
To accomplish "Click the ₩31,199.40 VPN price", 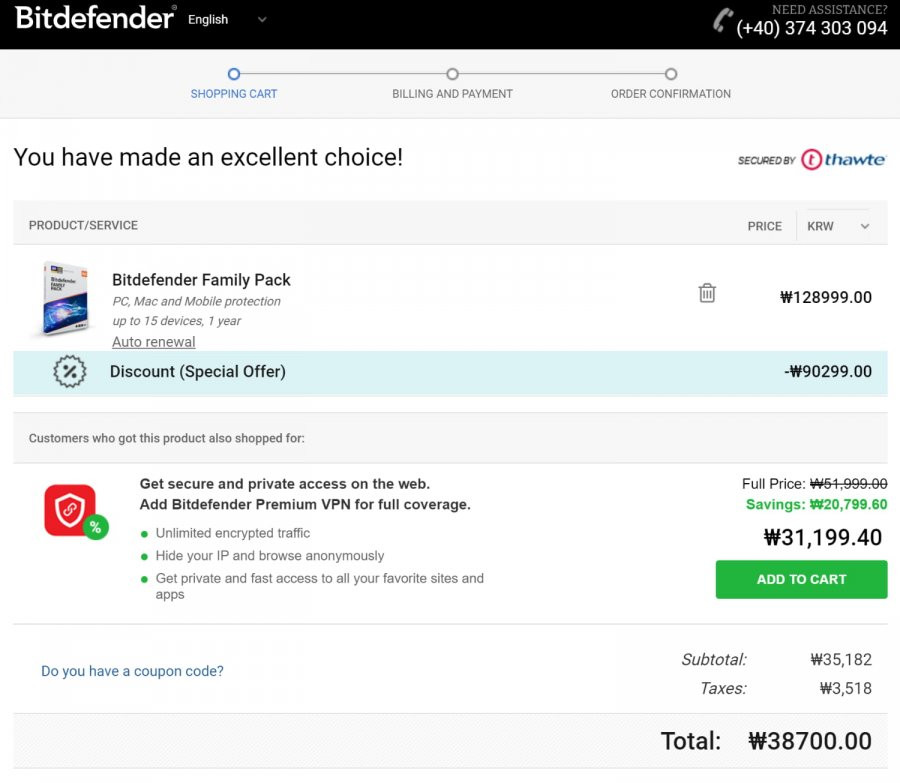I will pos(823,537).
